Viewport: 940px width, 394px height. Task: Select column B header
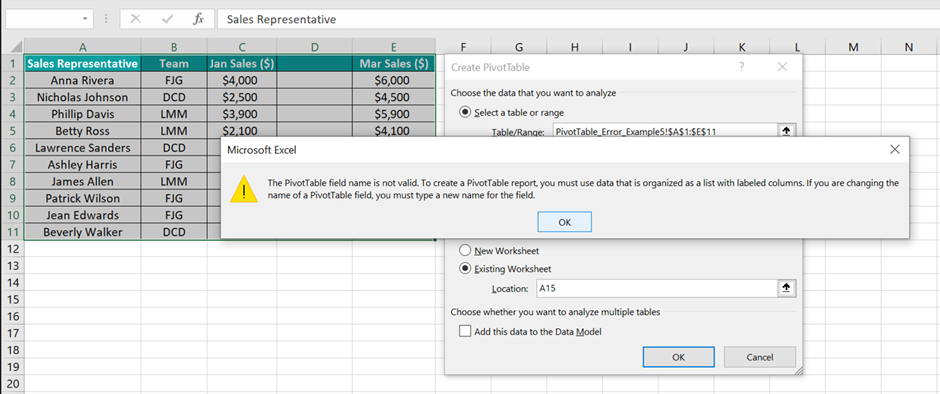click(x=174, y=47)
